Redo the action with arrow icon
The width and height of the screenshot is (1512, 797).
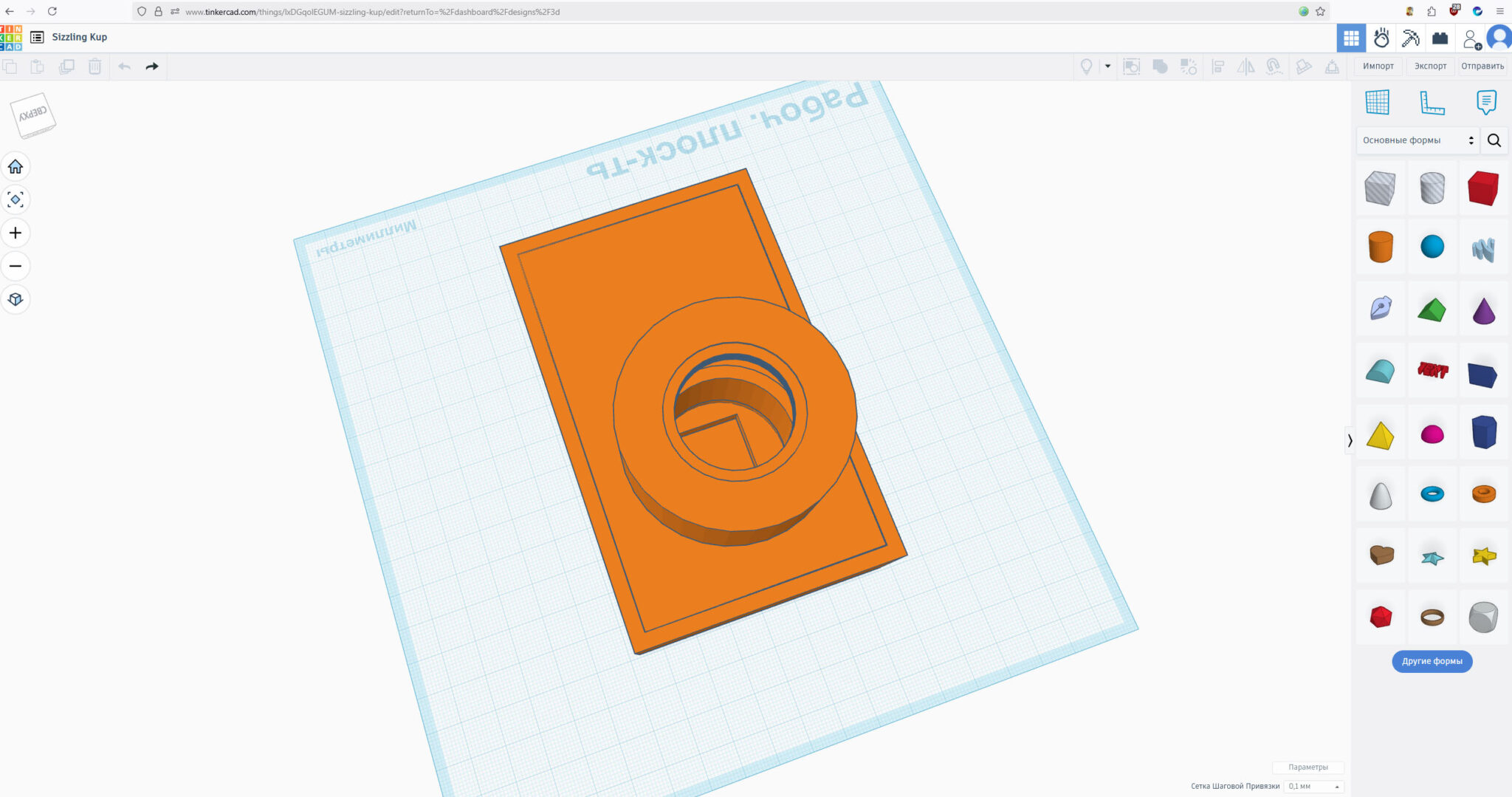click(x=152, y=66)
